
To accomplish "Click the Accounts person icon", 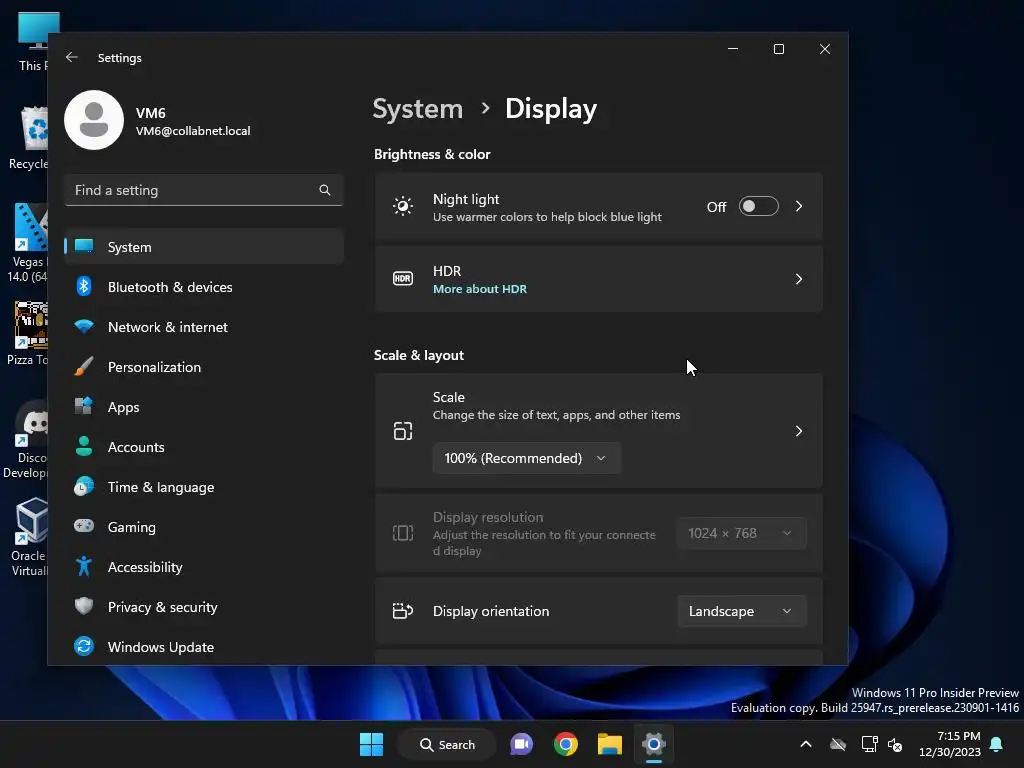I will click(x=84, y=446).
